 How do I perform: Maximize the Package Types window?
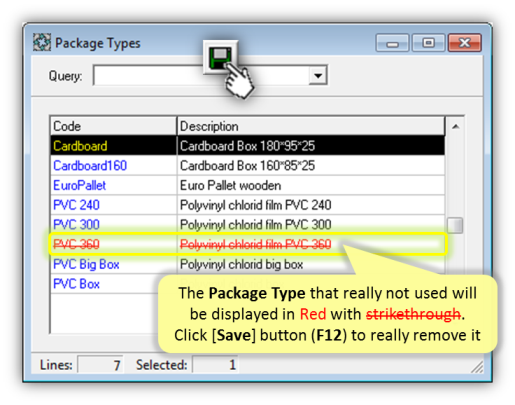[428, 43]
